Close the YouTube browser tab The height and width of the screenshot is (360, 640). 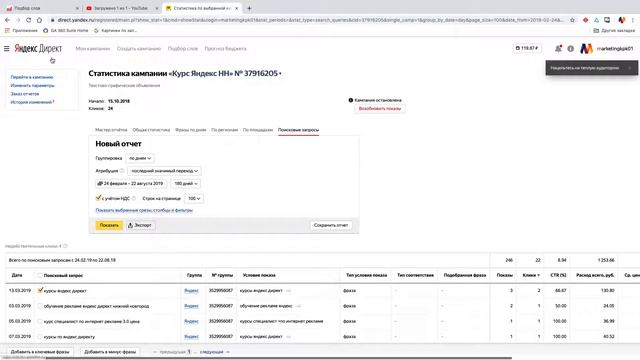157,8
